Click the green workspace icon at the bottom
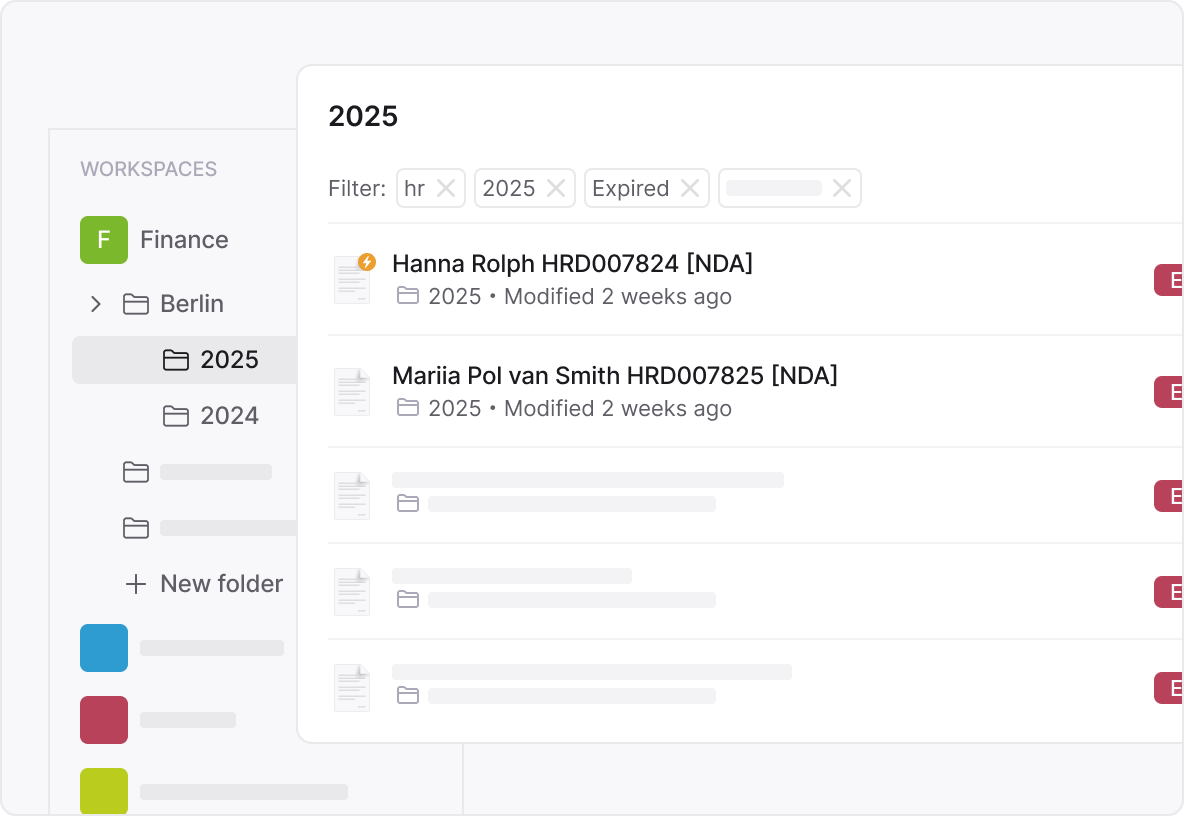 tap(104, 791)
